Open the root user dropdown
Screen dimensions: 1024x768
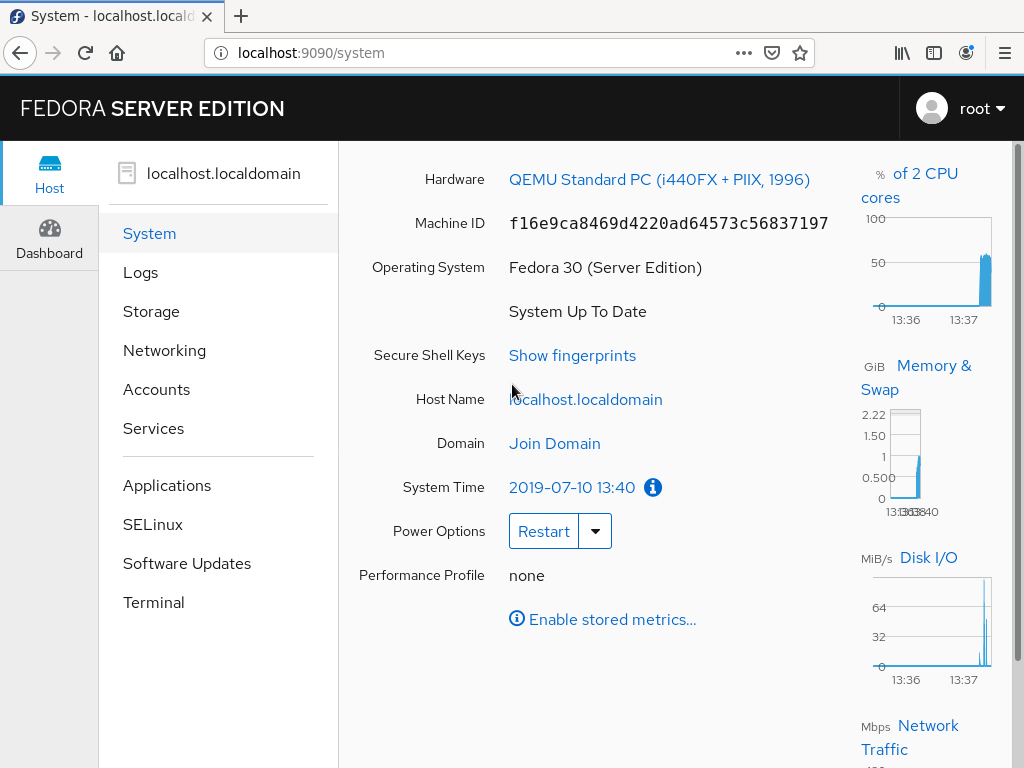982,108
